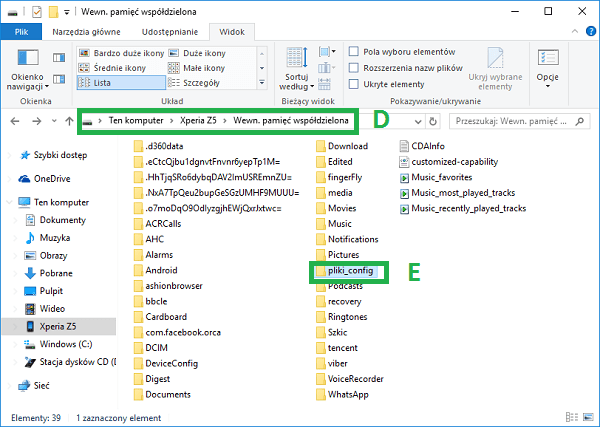Image resolution: width=600 pixels, height=427 pixels.
Task: Switch to large icons view in status bar
Action: [x=588, y=417]
